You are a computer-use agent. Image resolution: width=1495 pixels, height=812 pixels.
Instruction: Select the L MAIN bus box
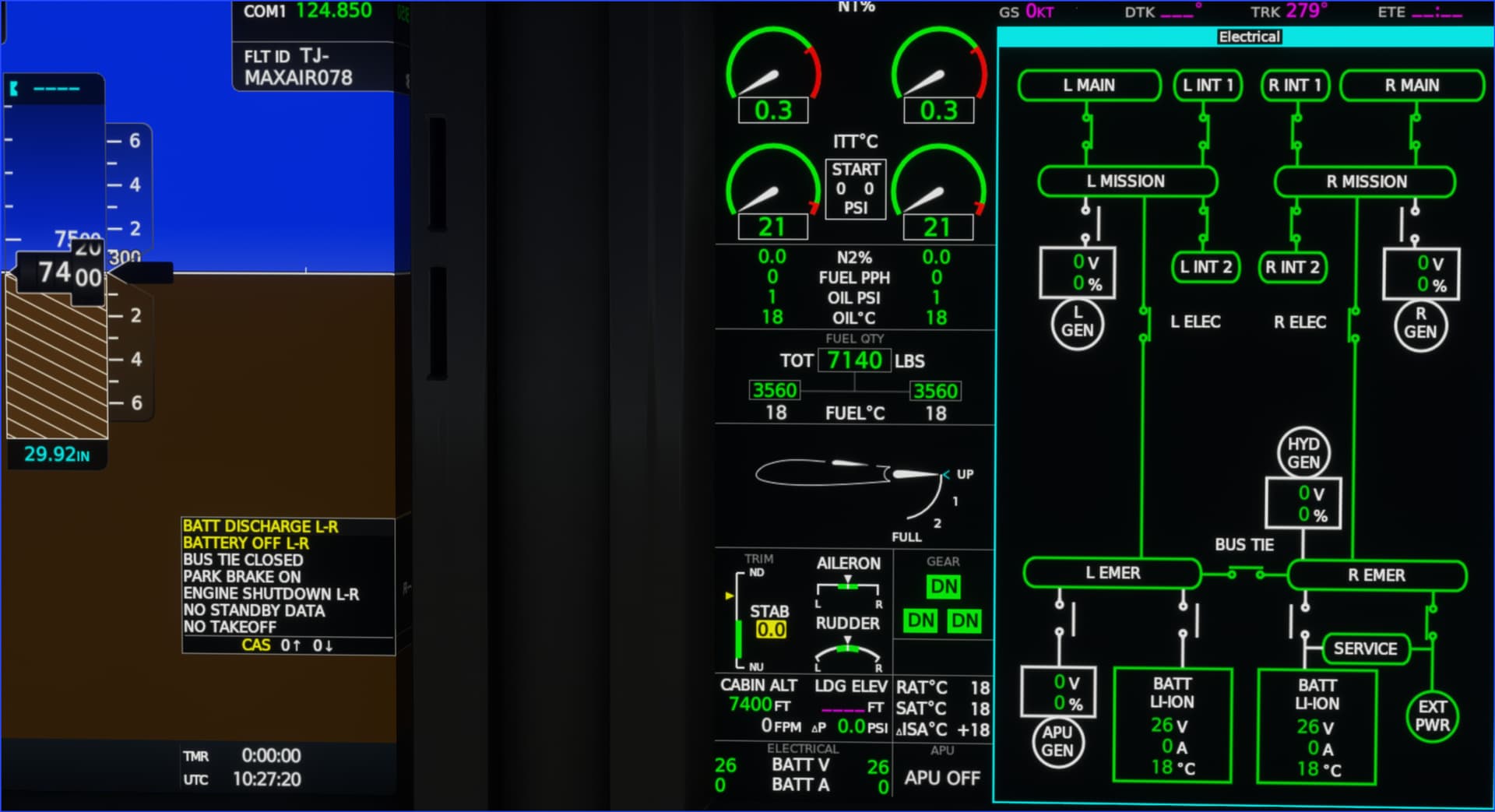1089,86
